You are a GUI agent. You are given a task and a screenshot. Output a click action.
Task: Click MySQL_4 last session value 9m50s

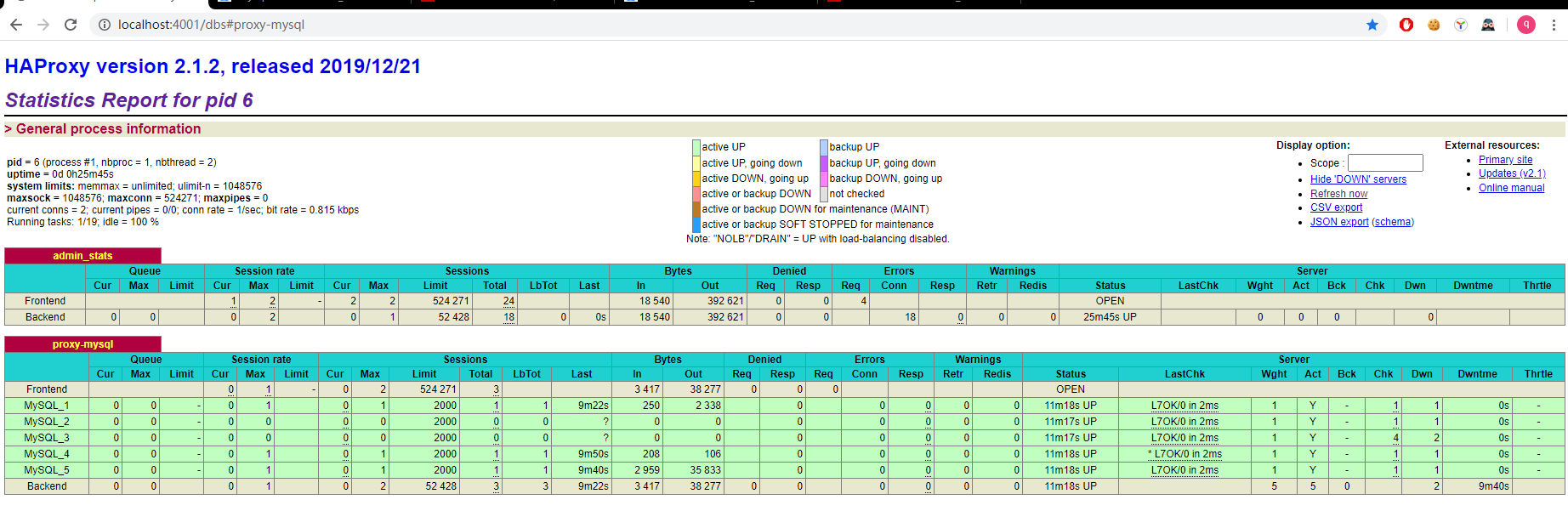pyautogui.click(x=594, y=454)
